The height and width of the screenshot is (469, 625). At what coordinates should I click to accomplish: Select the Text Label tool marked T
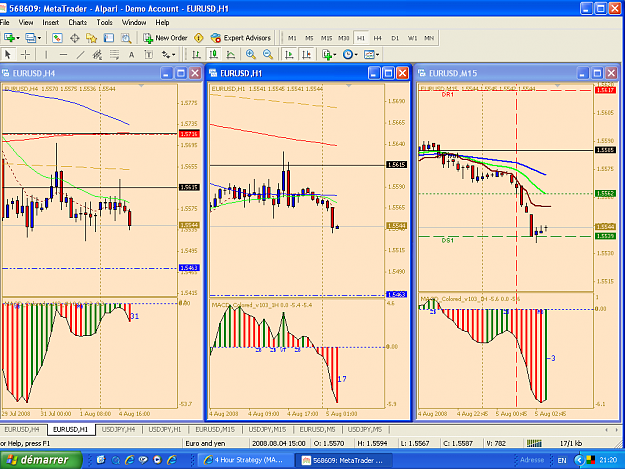149,54
